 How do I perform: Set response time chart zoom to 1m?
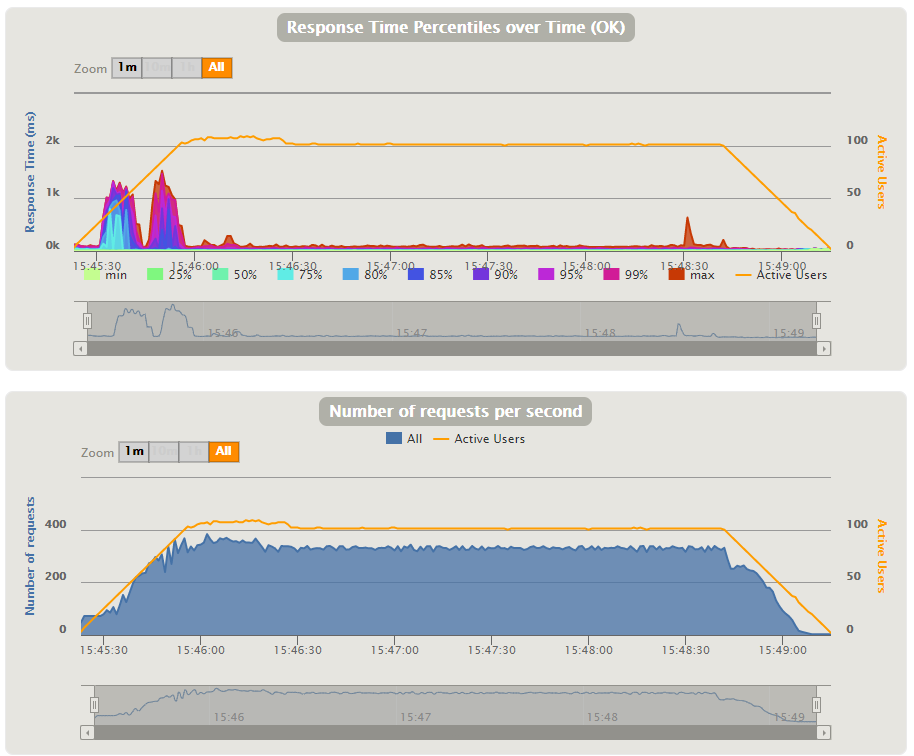[127, 68]
